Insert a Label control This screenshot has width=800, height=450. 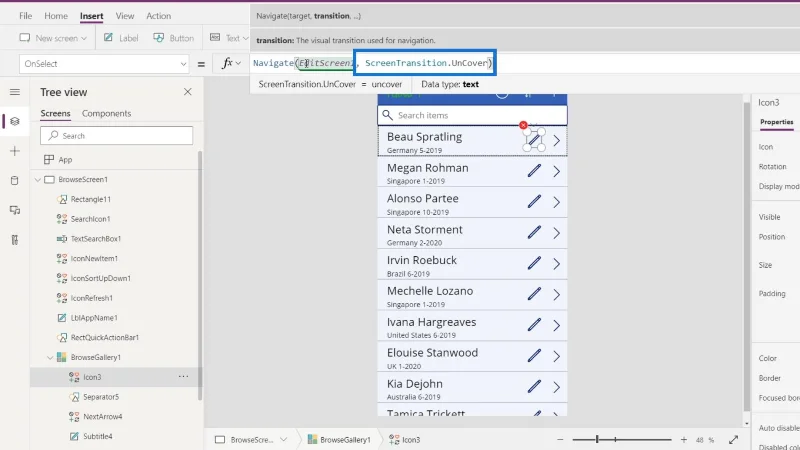pos(121,38)
